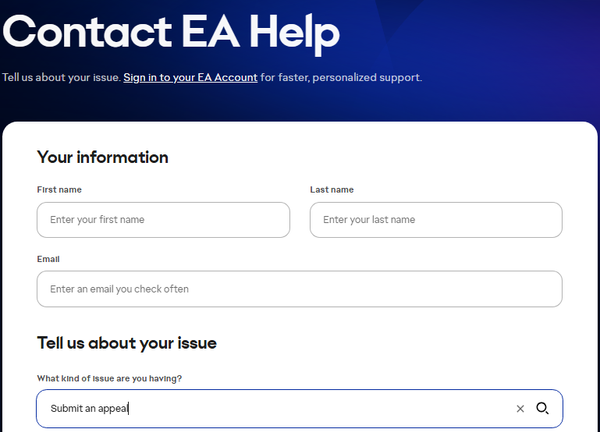The image size is (600, 432).
Task: Click the 'Your information' section heading
Action: (x=103, y=157)
